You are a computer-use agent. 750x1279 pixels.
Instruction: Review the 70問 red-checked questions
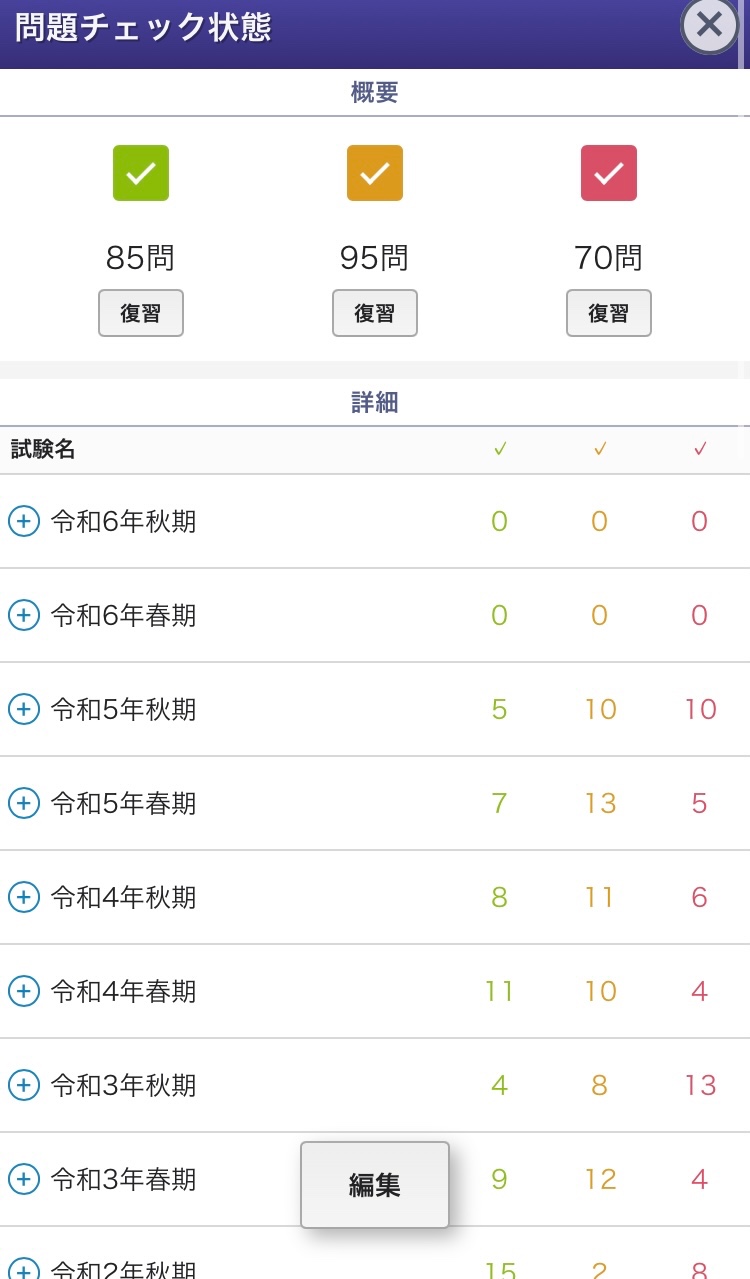click(609, 313)
